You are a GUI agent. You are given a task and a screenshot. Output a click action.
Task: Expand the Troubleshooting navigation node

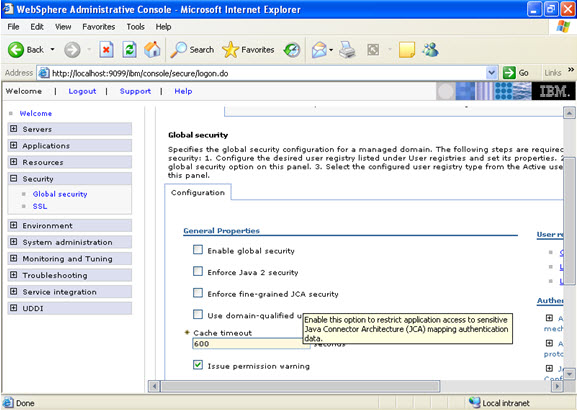[x=14, y=275]
